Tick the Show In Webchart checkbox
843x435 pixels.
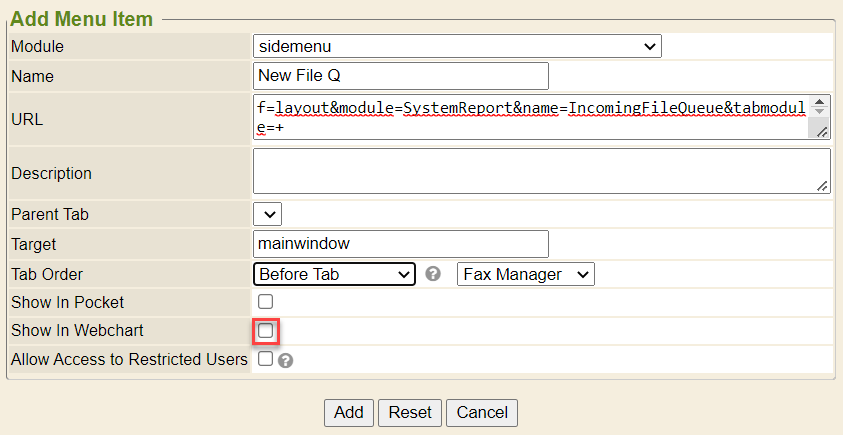[266, 331]
